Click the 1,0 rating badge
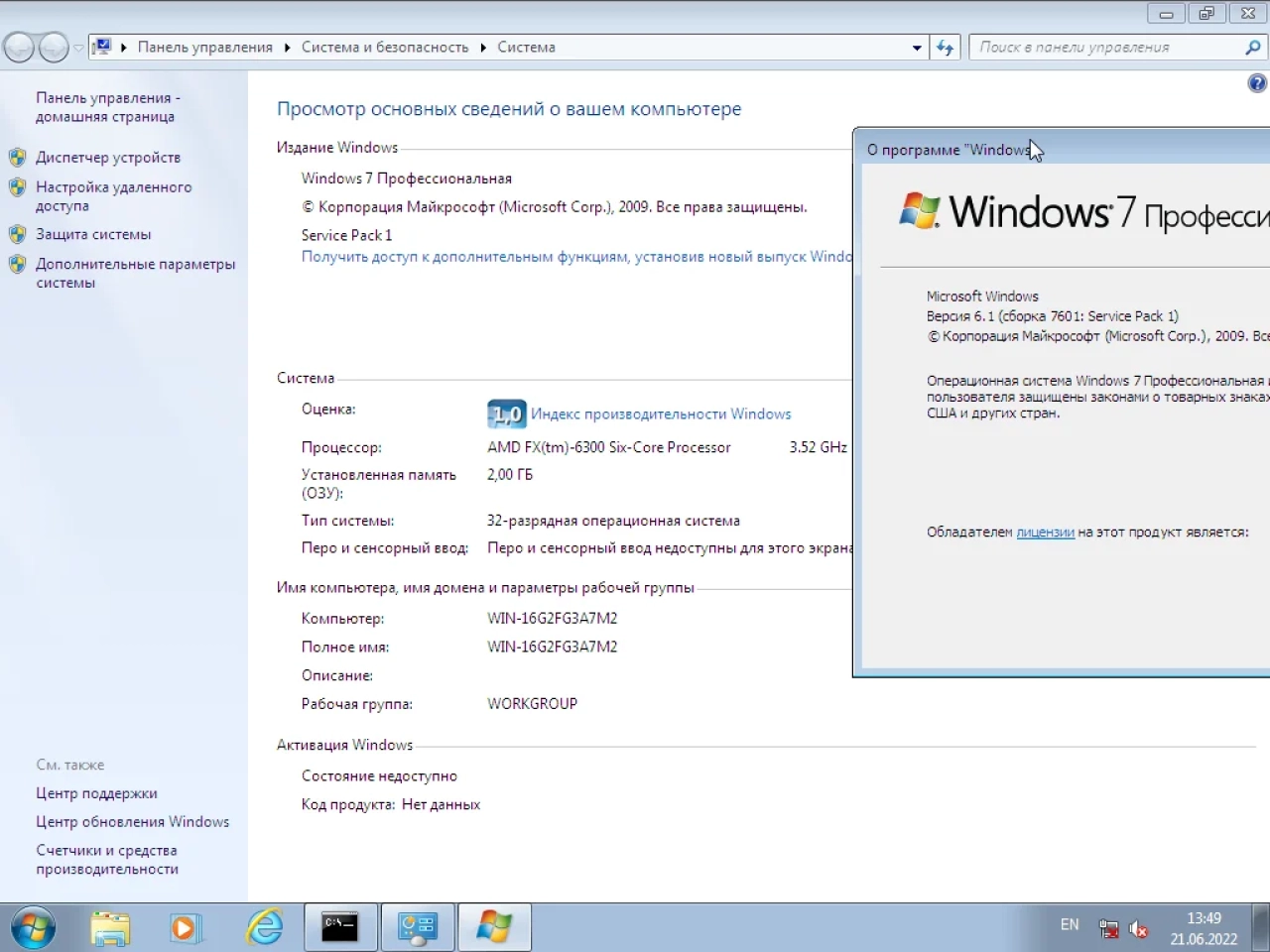The image size is (1270, 952). click(506, 414)
